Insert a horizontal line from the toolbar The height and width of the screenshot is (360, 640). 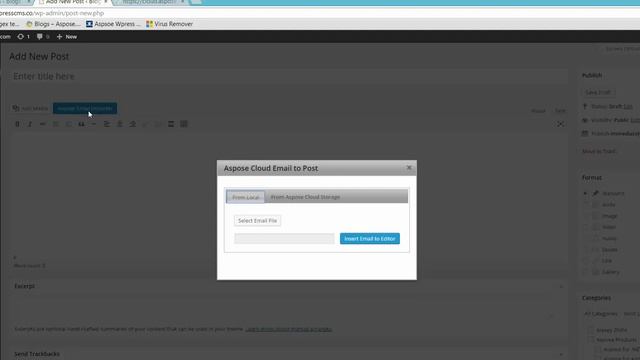pos(94,124)
